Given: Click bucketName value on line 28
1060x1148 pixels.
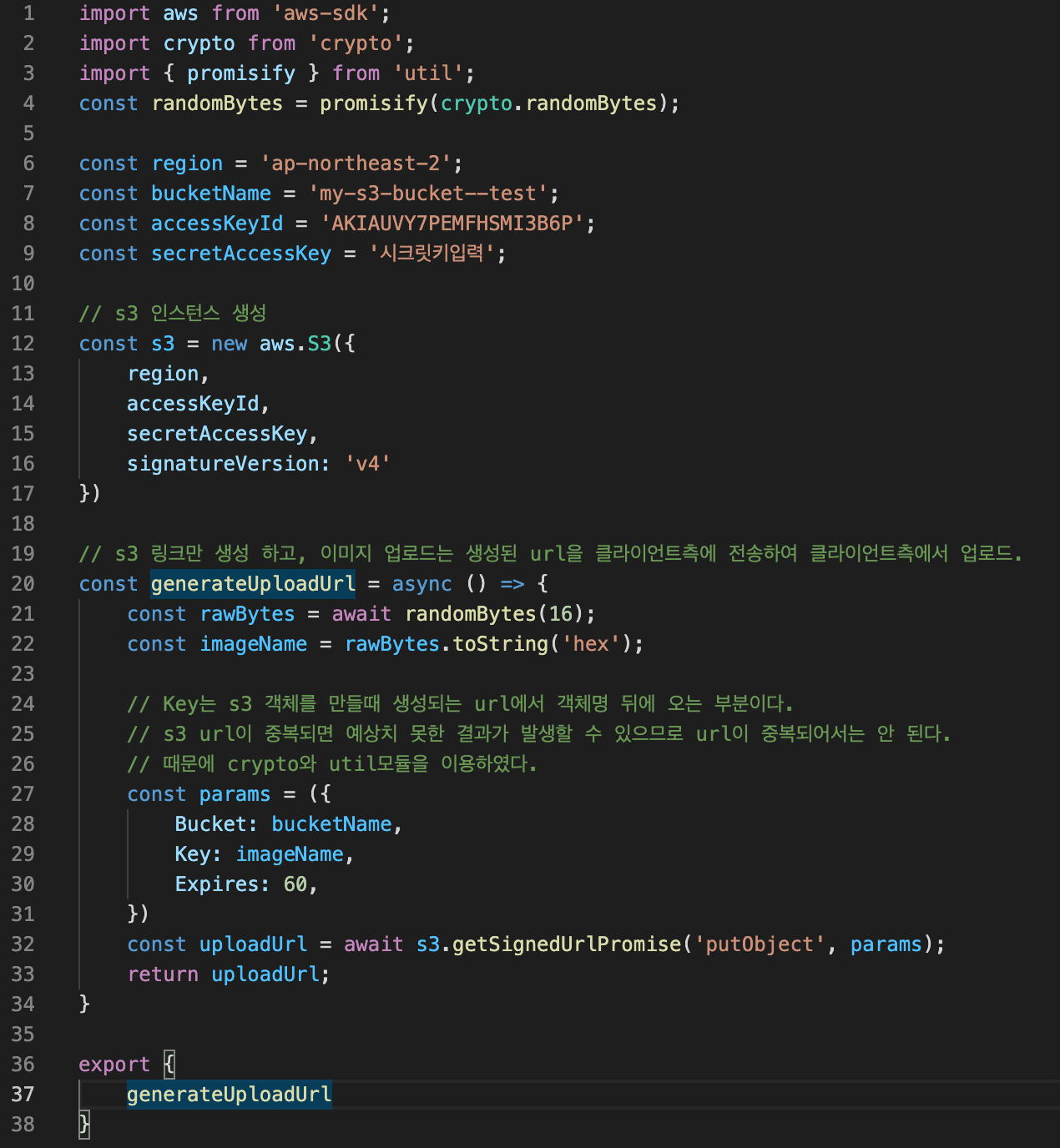Looking at the screenshot, I should 332,824.
